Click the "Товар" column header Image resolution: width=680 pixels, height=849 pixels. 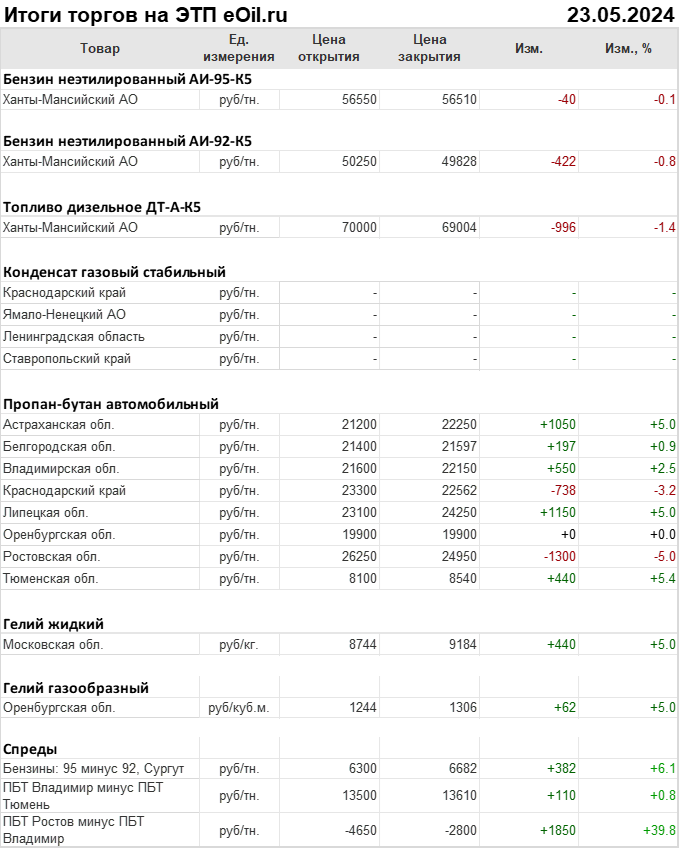[x=99, y=48]
